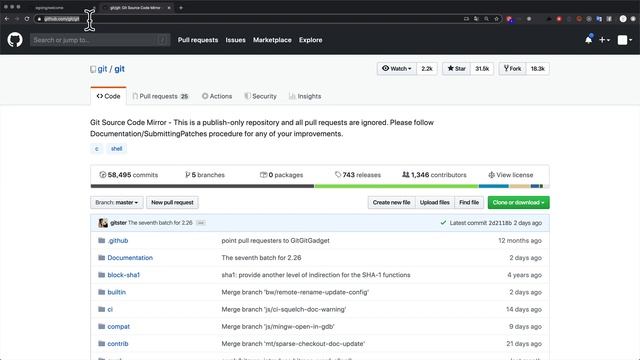
Task: Click Create new file button
Action: [391, 202]
